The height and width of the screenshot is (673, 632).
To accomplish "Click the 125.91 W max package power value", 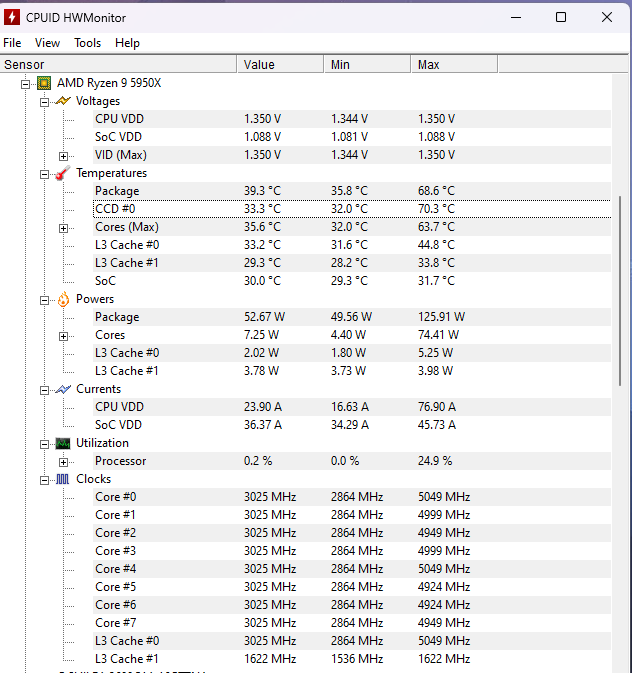I will 441,317.
